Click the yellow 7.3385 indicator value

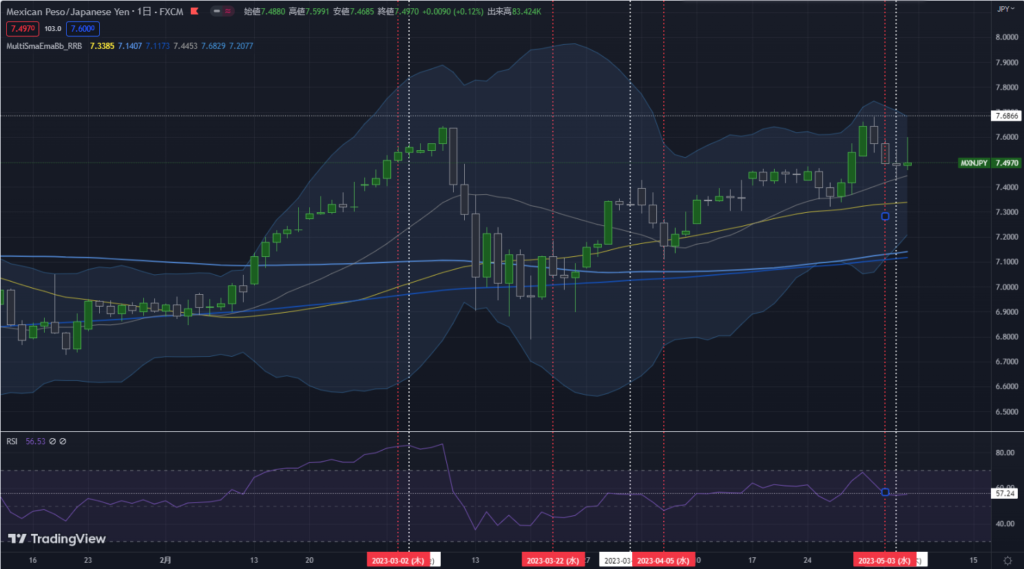(101, 46)
